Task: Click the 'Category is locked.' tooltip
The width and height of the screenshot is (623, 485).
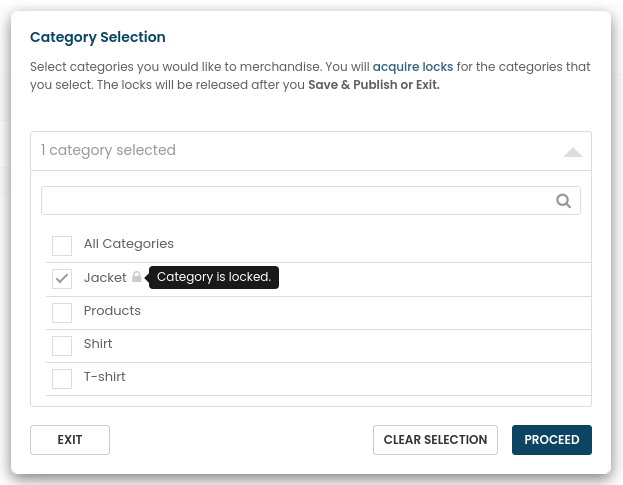Action: click(x=214, y=277)
